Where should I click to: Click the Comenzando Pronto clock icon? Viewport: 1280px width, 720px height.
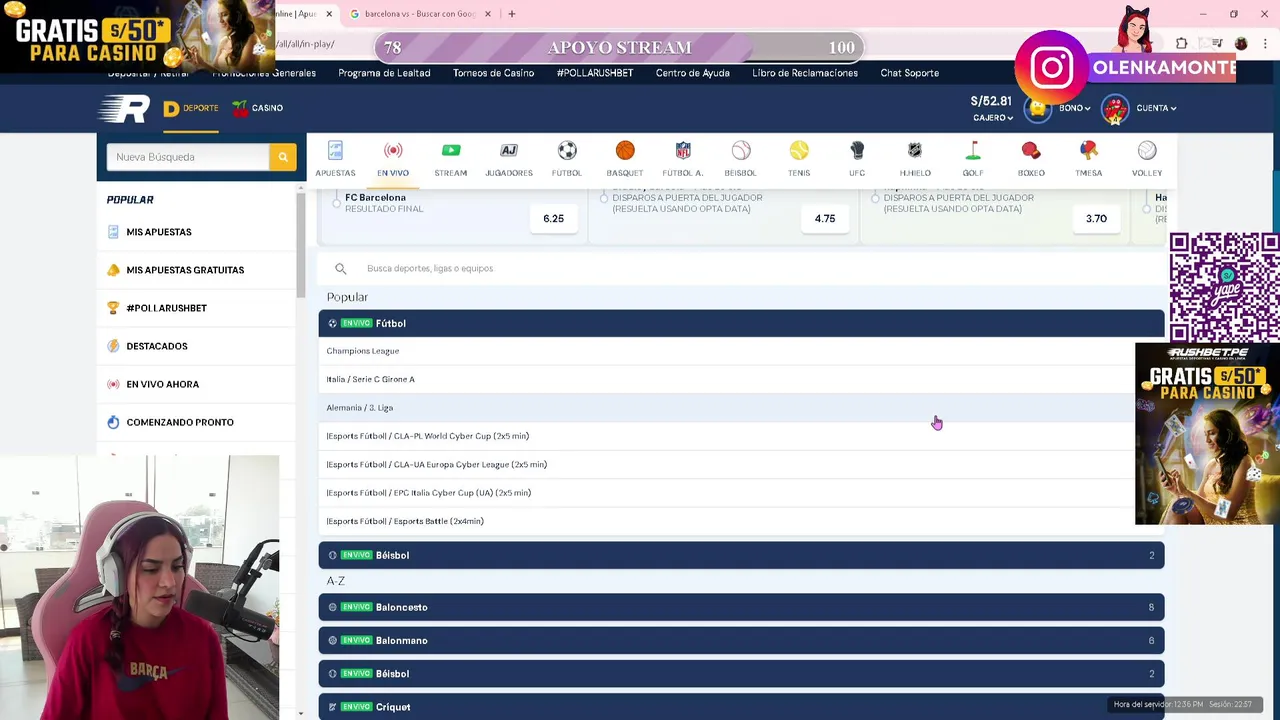pyautogui.click(x=113, y=422)
